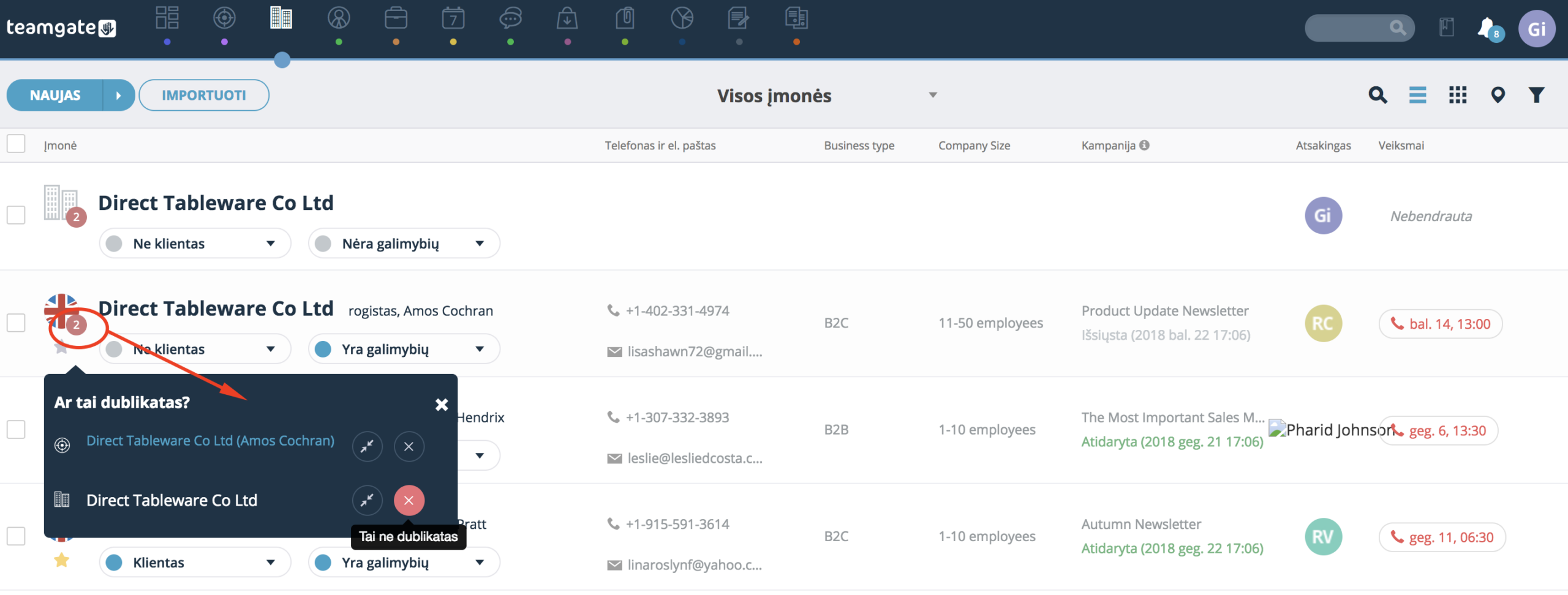Click the Kampanija info icon in header
This screenshot has height=595, width=1568.
click(x=1144, y=145)
